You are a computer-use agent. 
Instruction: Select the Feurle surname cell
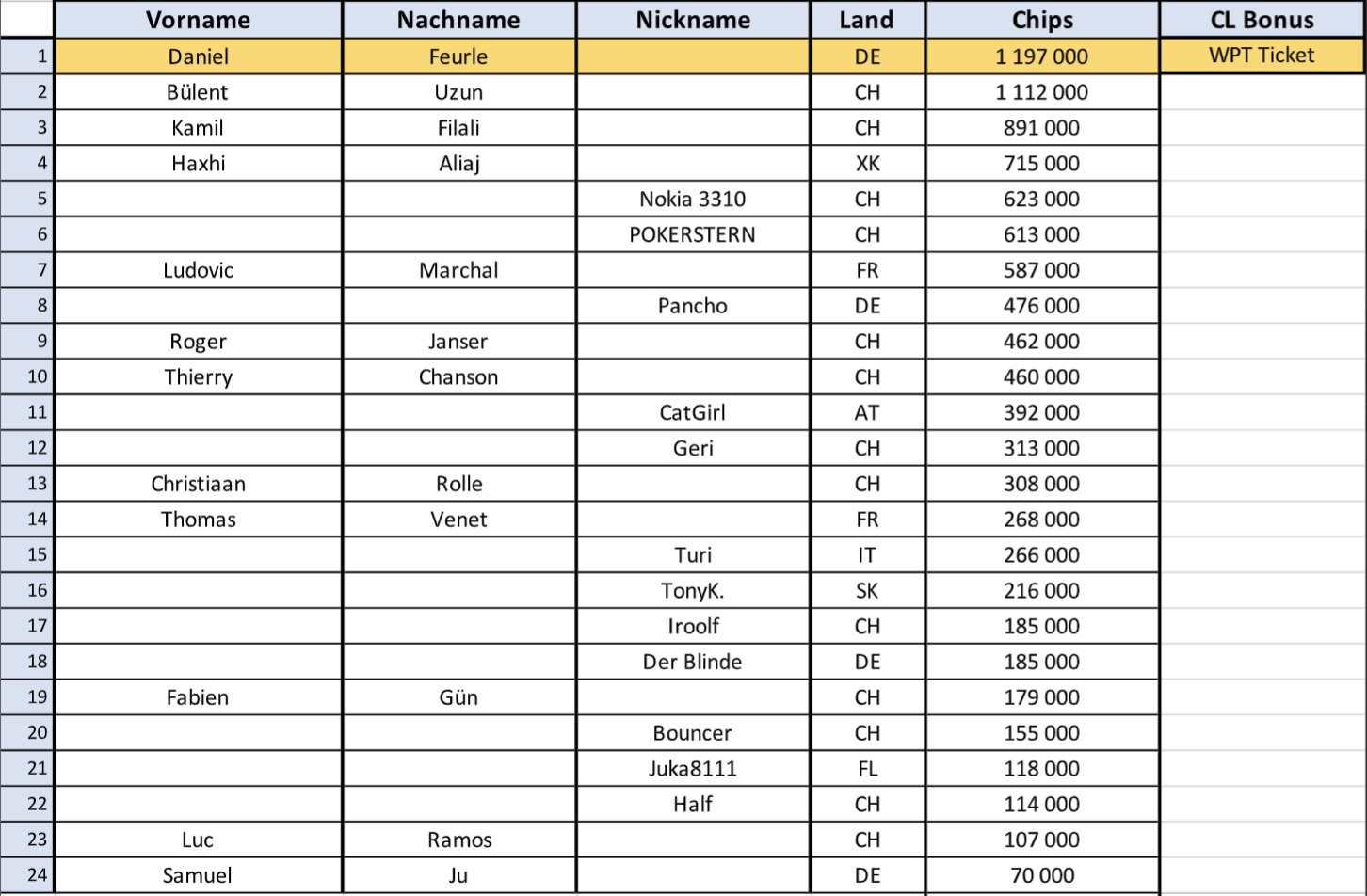pyautogui.click(x=458, y=56)
